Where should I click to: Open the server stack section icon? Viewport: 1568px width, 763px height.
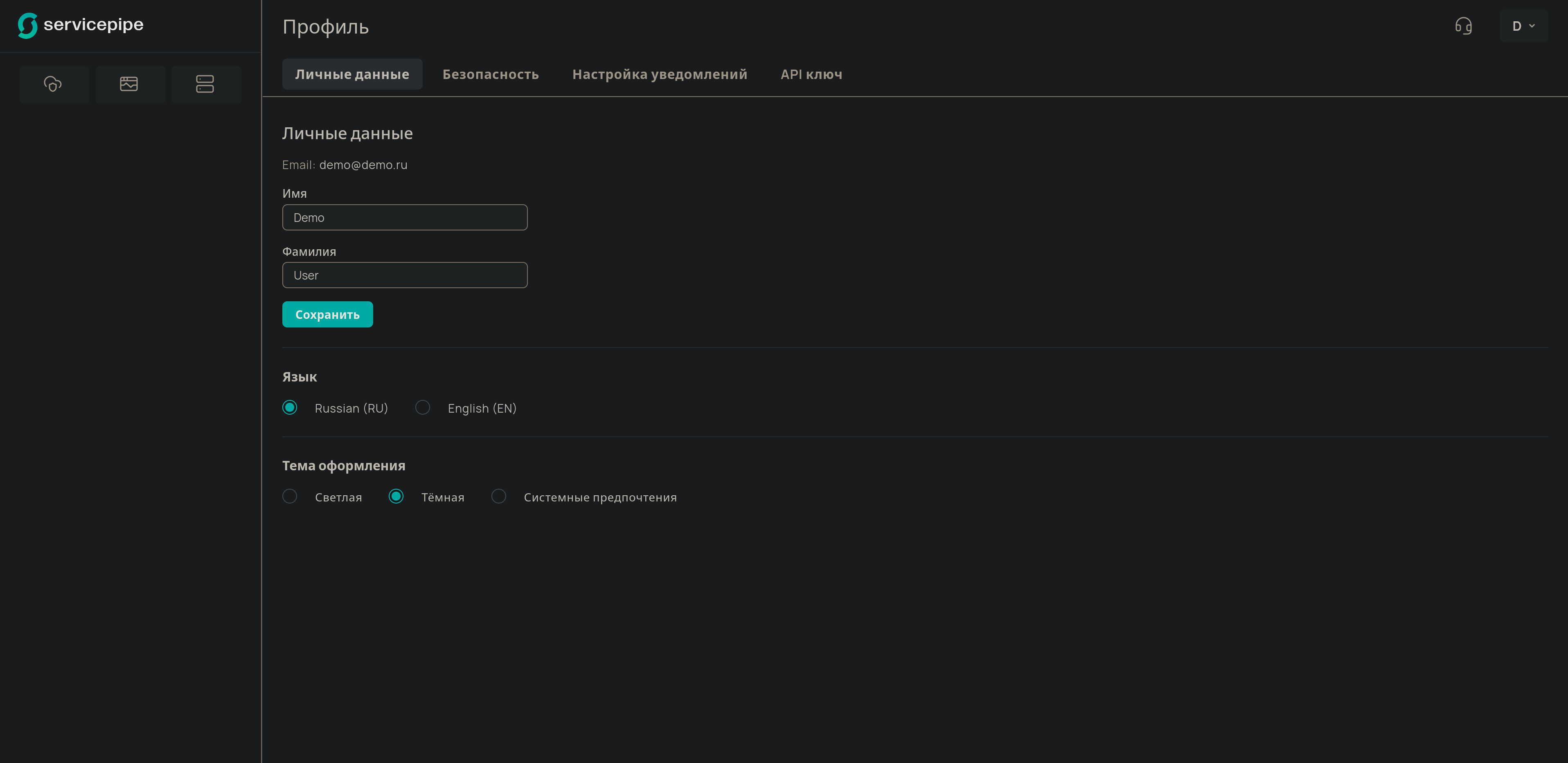[x=205, y=84]
